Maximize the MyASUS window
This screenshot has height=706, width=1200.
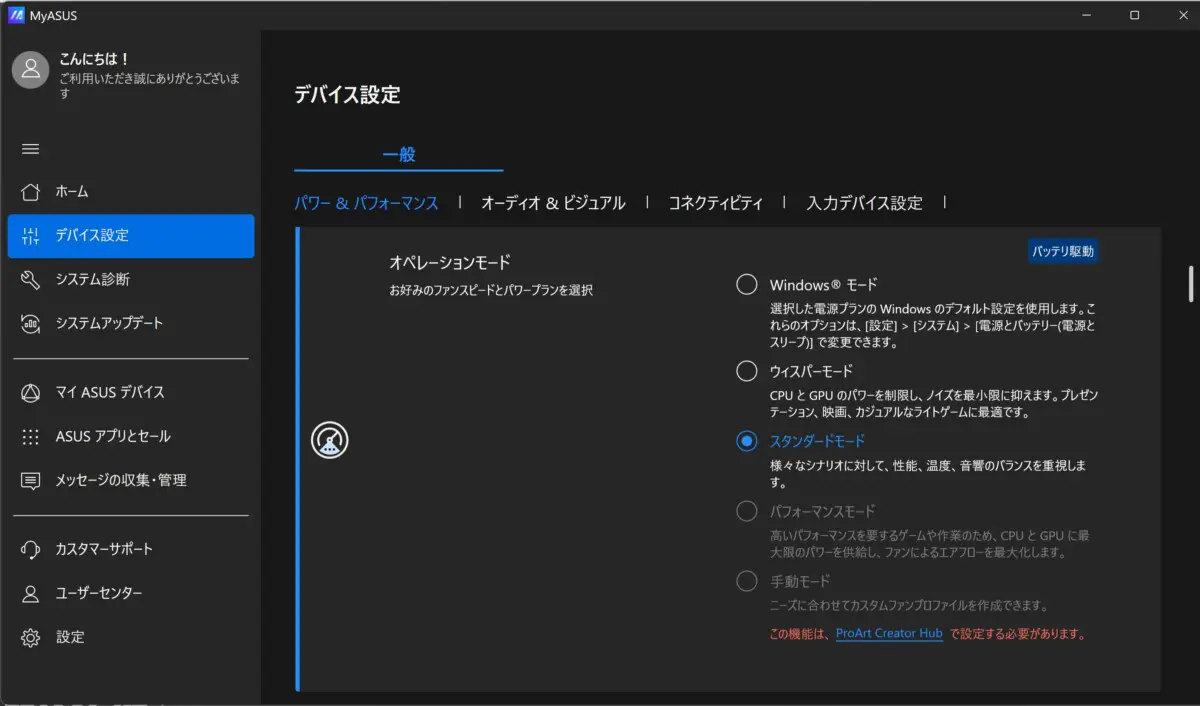1134,15
